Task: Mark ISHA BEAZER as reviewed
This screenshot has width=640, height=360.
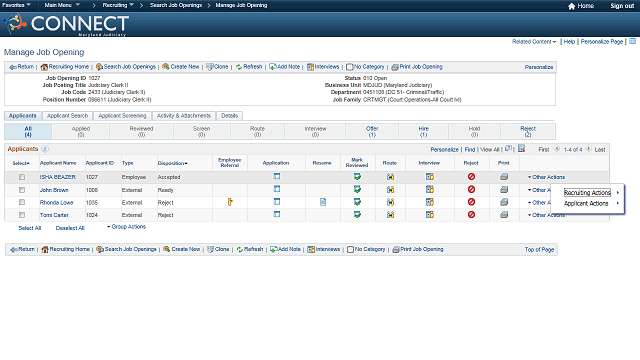Action: pos(357,177)
